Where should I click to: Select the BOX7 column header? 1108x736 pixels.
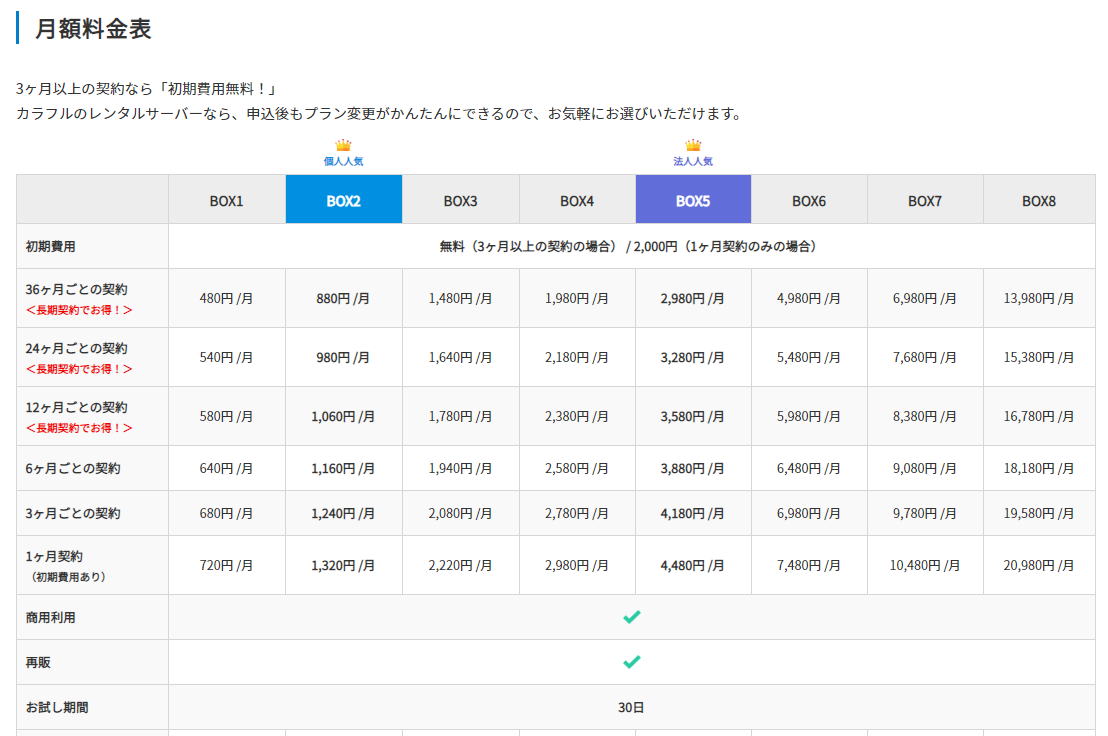pyautogui.click(x=925, y=201)
